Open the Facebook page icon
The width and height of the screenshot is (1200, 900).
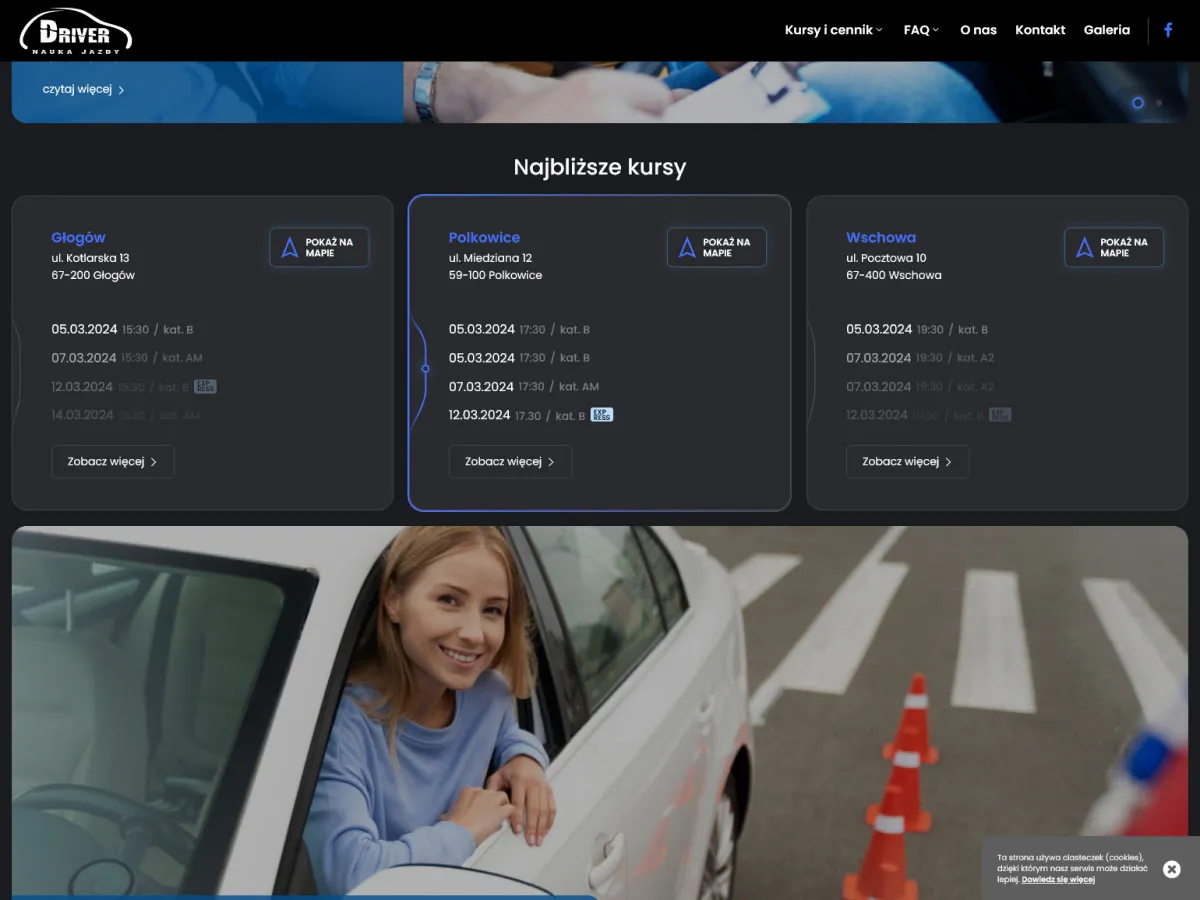click(x=1168, y=30)
